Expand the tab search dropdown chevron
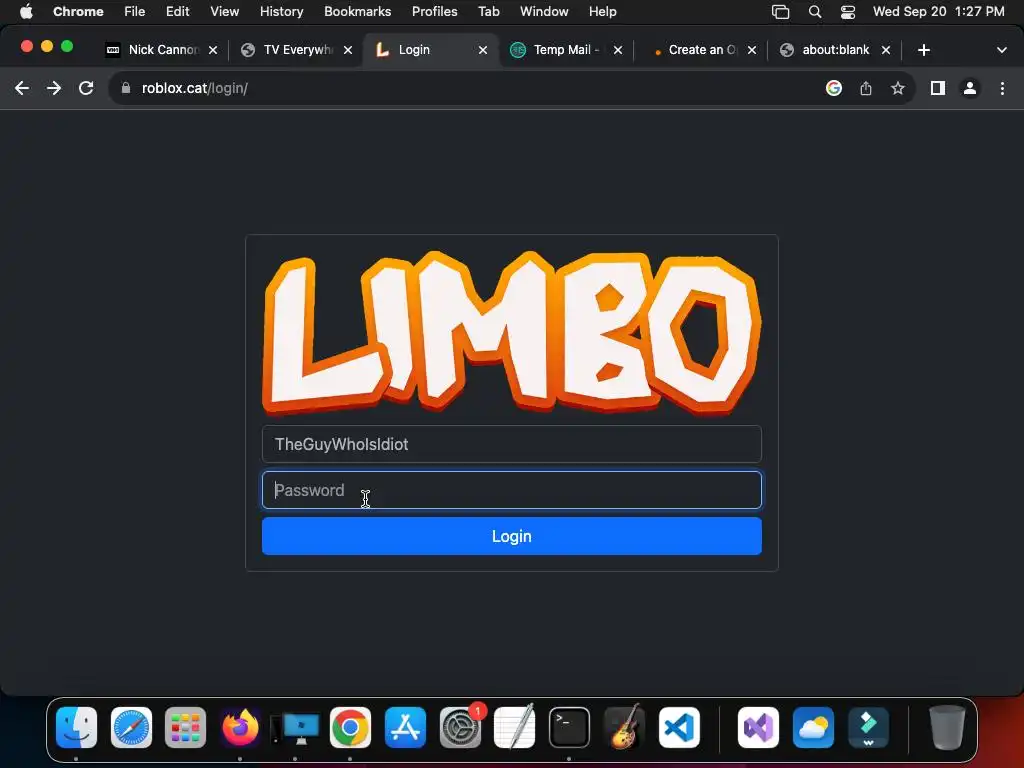 click(1002, 50)
